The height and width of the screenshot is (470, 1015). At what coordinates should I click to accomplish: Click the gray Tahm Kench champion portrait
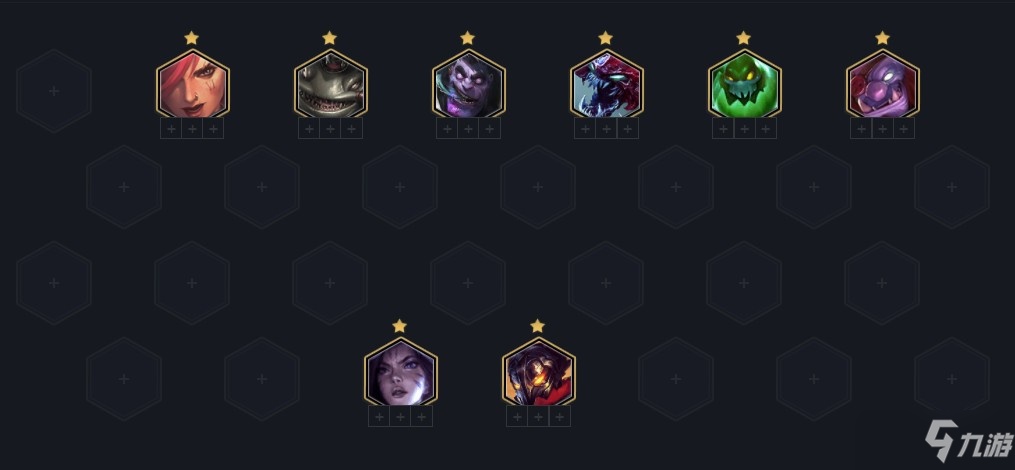[x=330, y=84]
